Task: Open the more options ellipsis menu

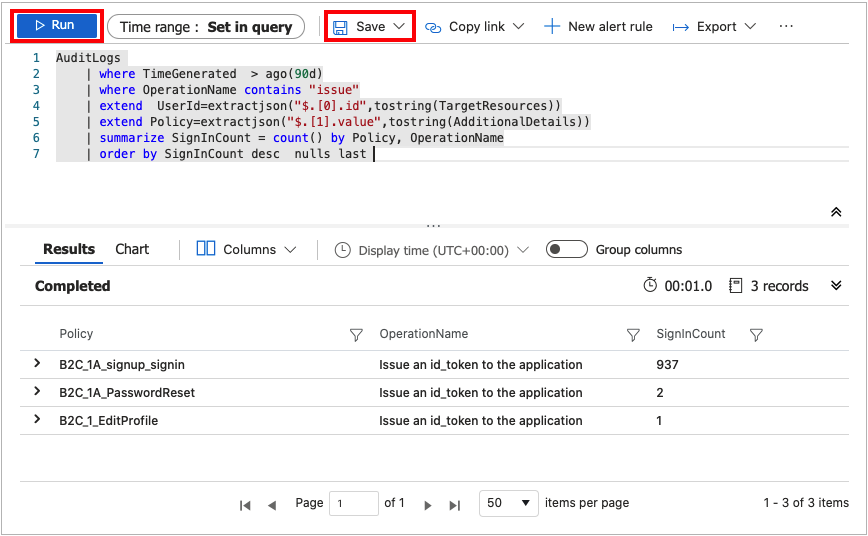Action: click(786, 27)
